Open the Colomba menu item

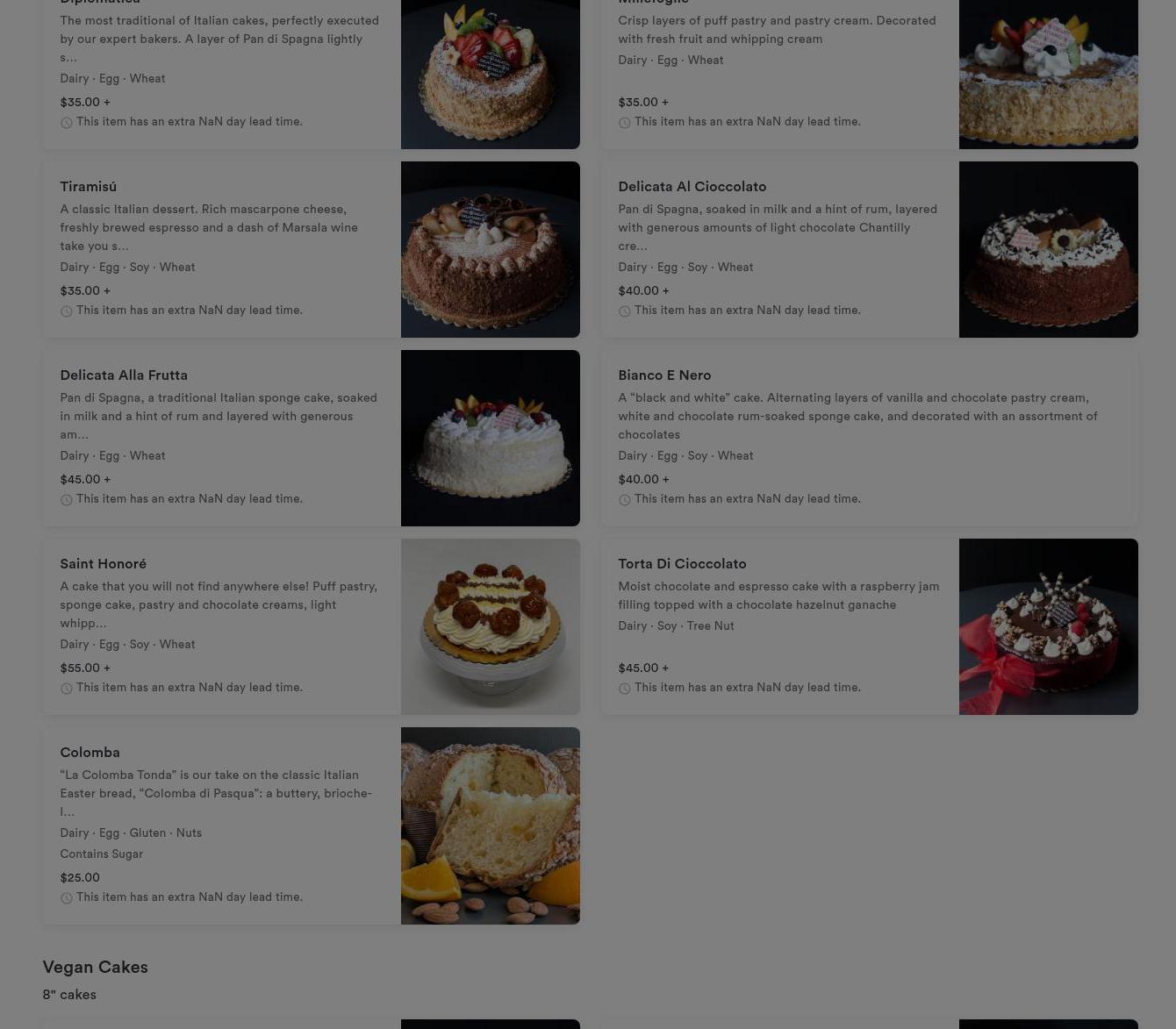pos(311,825)
